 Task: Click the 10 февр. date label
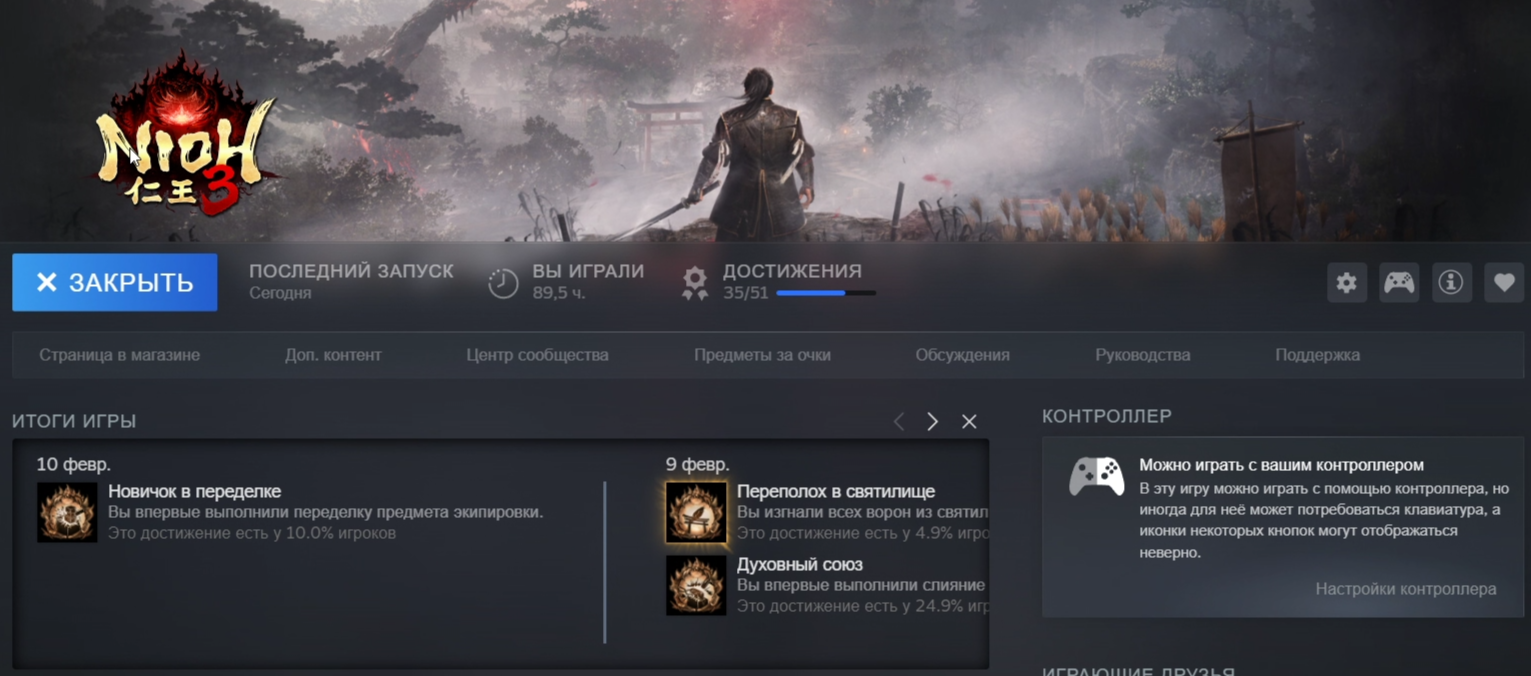coord(73,464)
